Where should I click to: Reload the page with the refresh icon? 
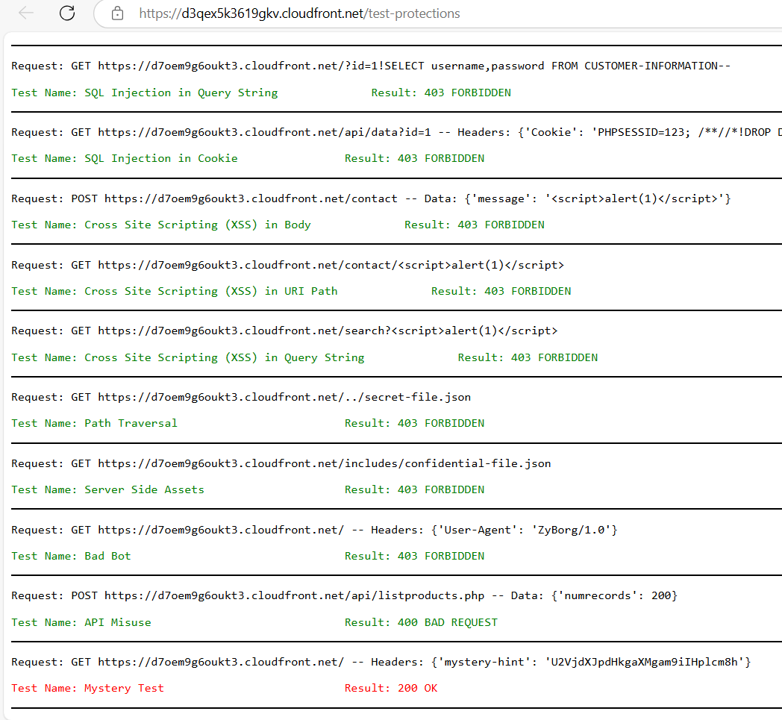click(x=67, y=14)
